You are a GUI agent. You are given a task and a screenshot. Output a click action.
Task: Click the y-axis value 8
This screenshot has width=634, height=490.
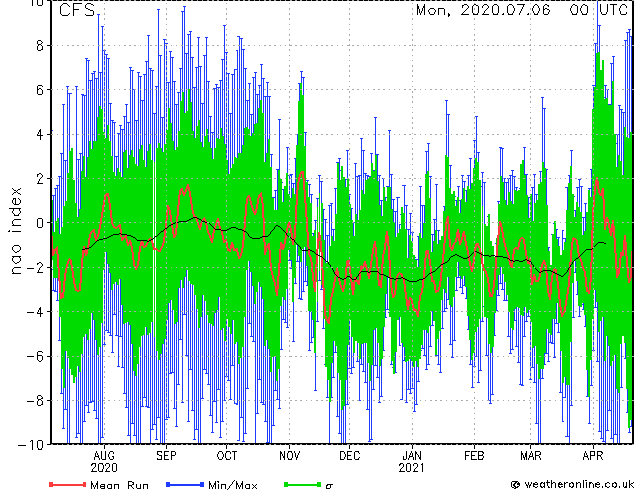coord(40,46)
